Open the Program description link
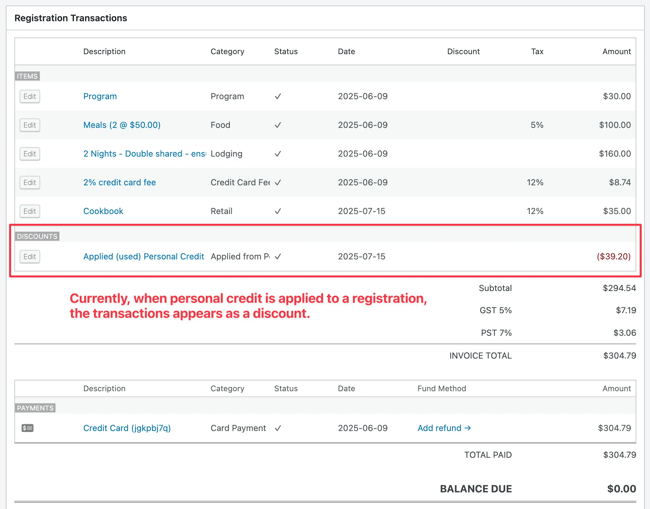The image size is (650, 509). coord(100,97)
